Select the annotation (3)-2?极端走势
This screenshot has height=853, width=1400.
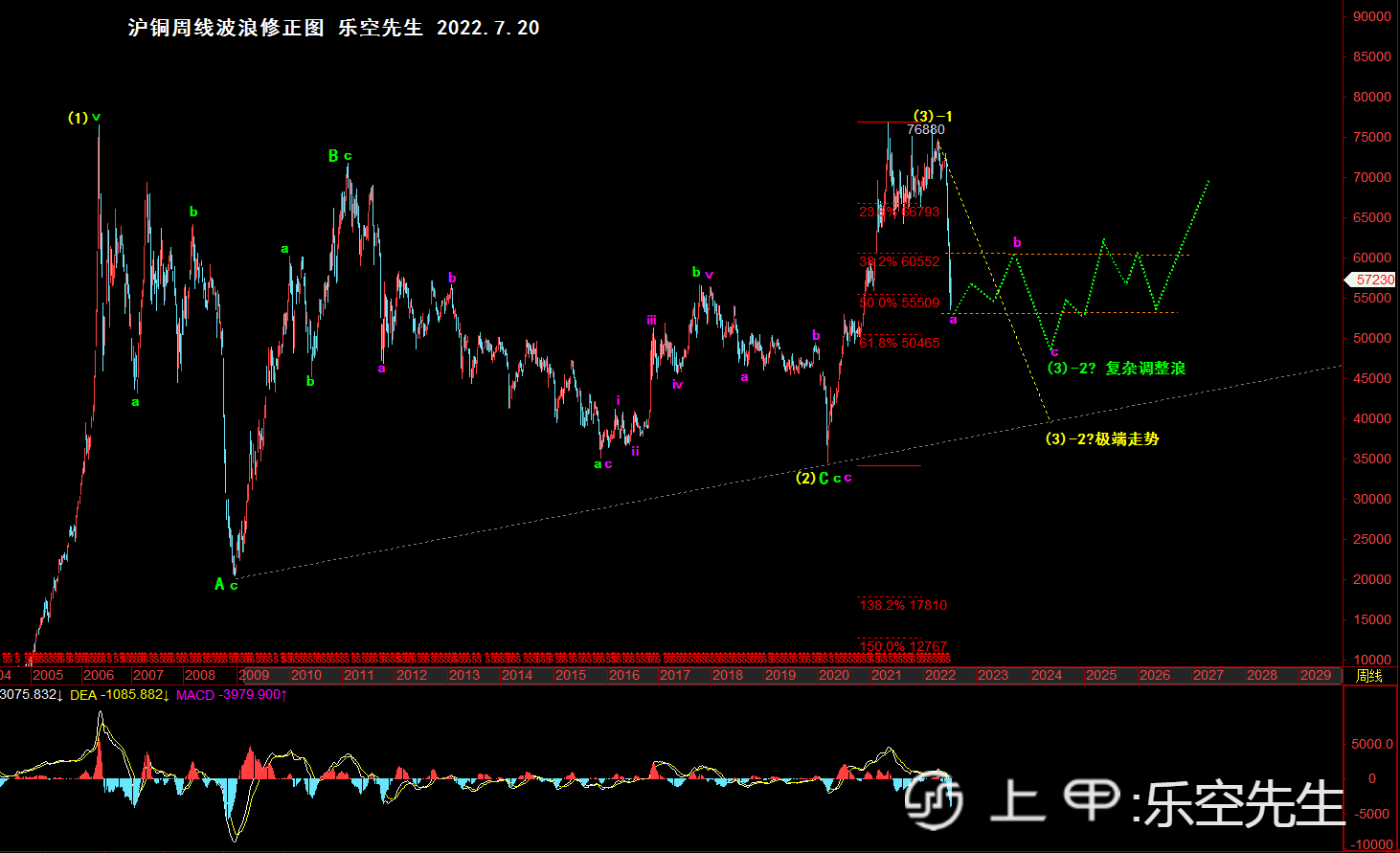point(1102,439)
